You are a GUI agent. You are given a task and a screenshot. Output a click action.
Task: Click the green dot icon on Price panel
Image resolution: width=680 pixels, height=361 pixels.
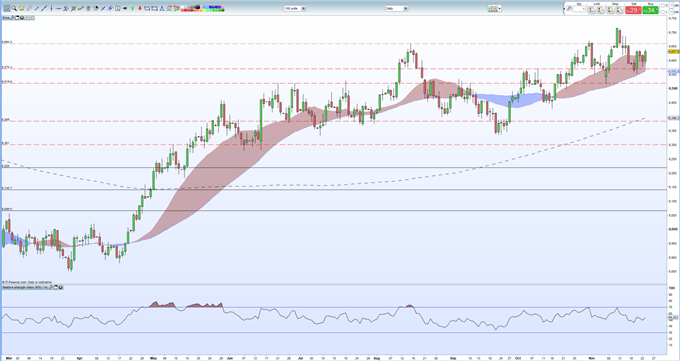click(31, 18)
